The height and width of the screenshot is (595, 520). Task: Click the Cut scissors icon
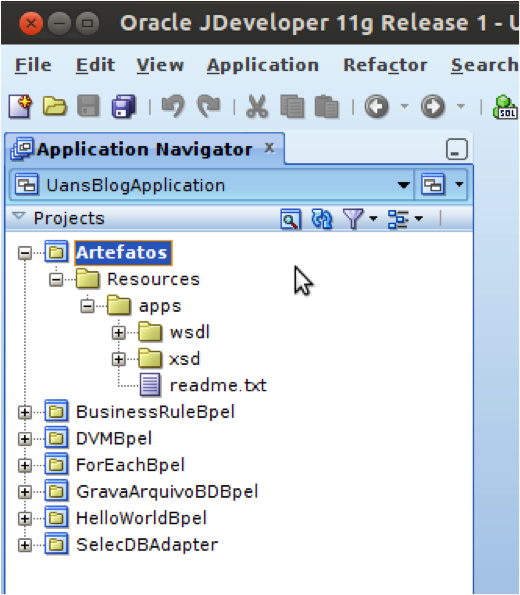[x=257, y=106]
